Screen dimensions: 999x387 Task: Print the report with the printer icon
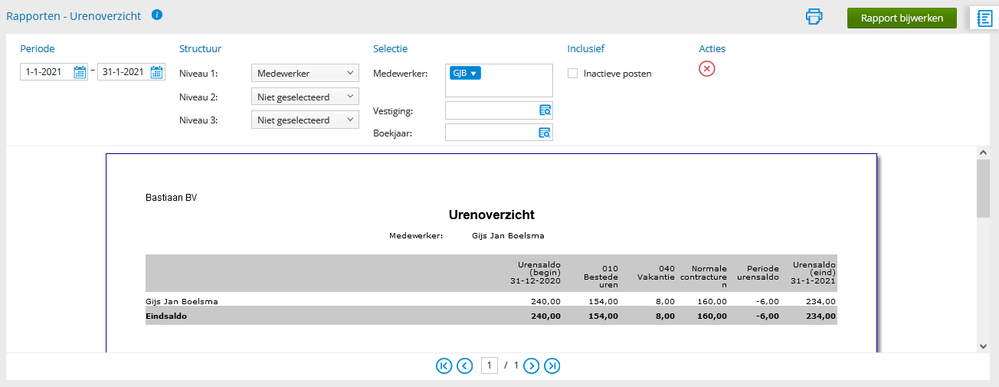(814, 17)
